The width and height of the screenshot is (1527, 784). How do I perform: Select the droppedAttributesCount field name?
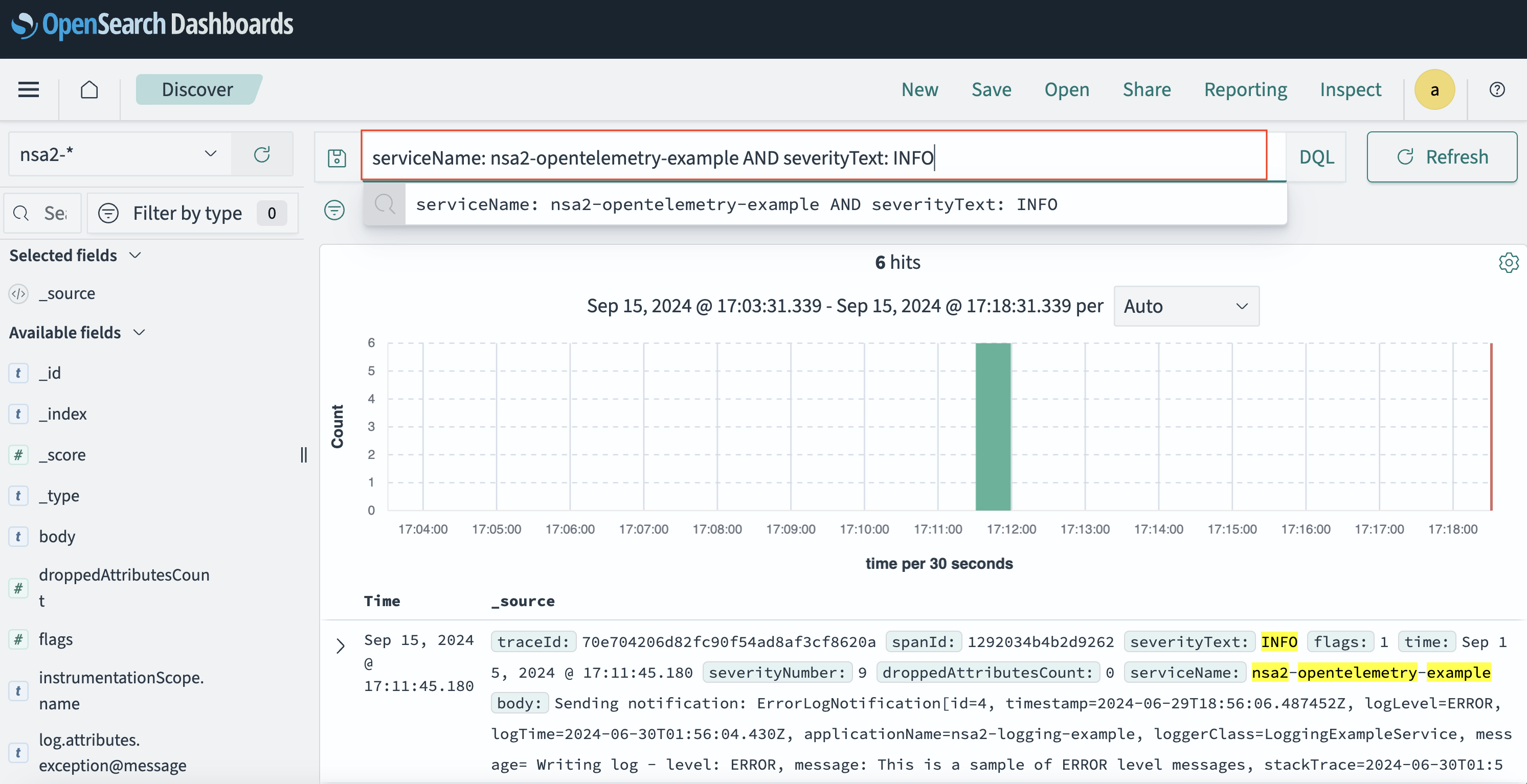[124, 588]
